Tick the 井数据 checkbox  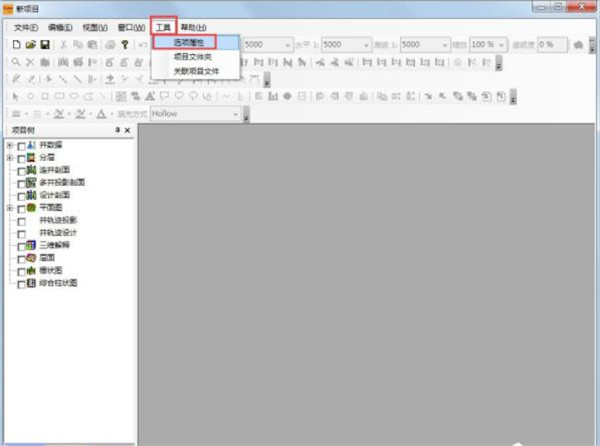22,145
